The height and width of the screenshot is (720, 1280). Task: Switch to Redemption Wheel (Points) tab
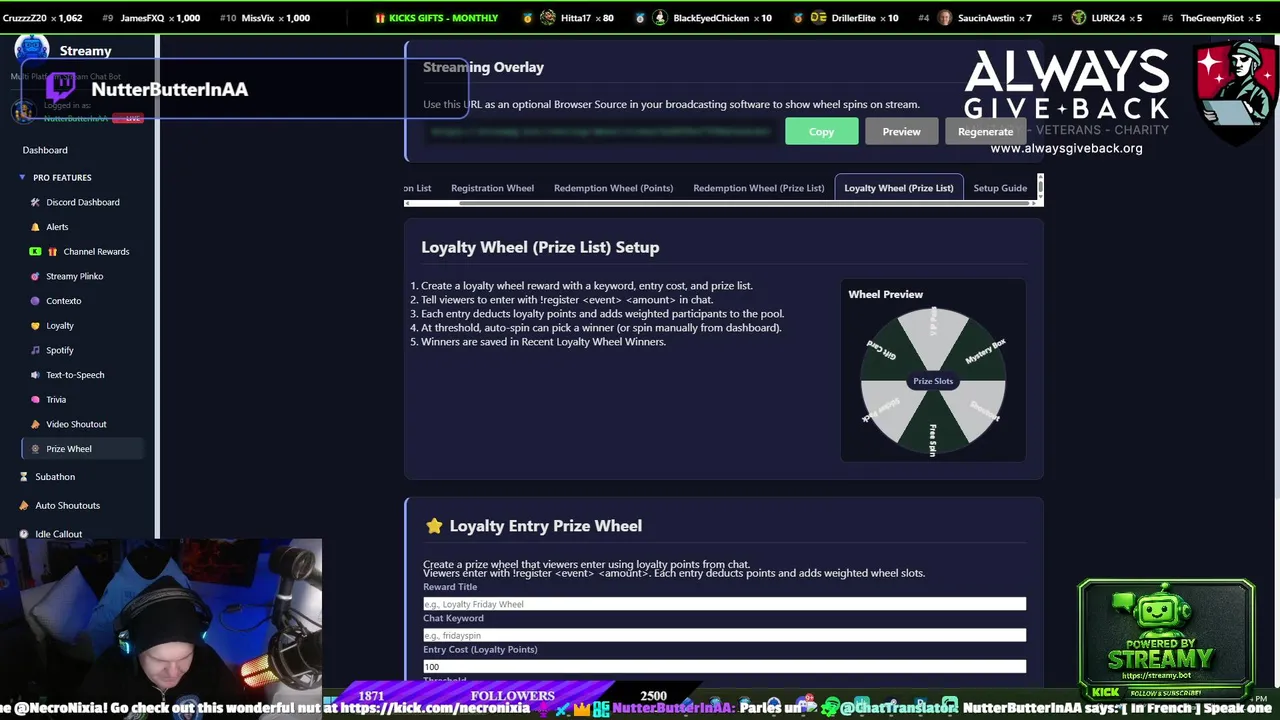click(x=613, y=188)
